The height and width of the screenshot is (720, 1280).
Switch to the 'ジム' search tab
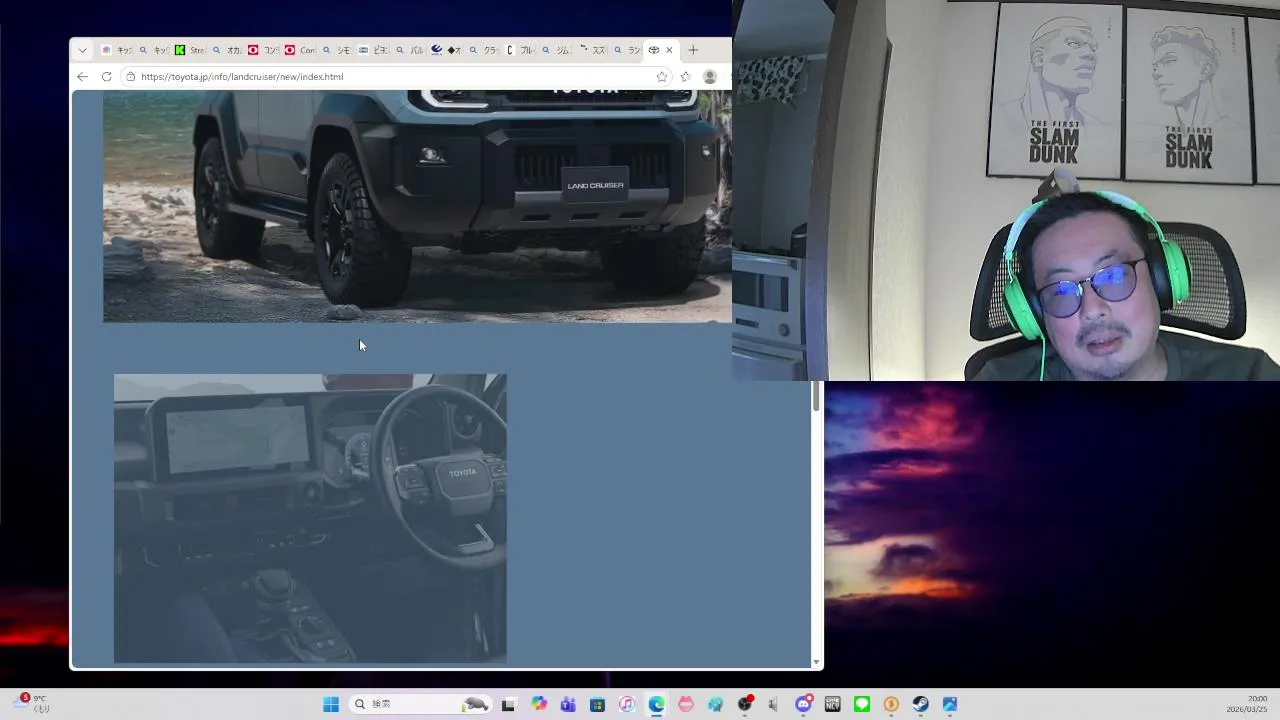(x=557, y=50)
